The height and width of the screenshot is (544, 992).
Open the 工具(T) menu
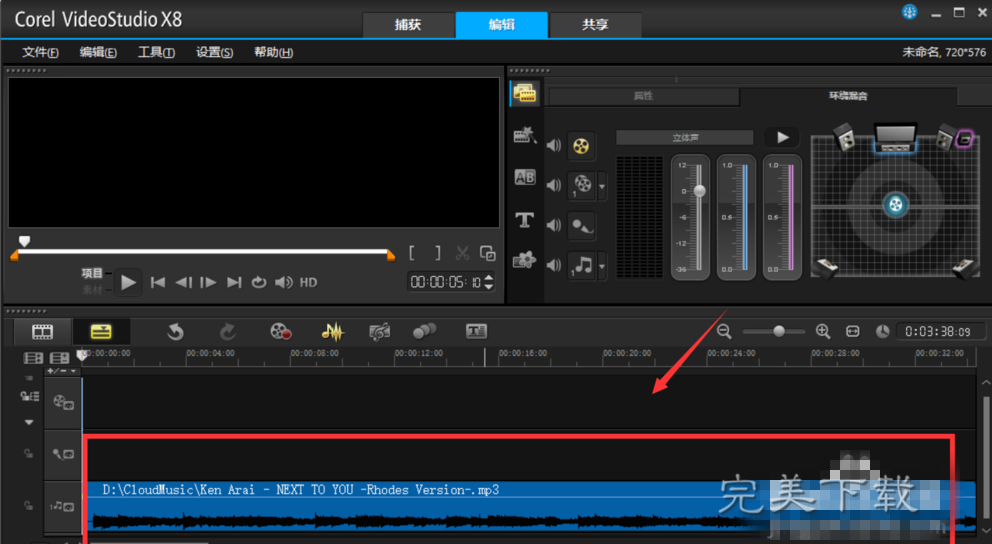pos(156,53)
